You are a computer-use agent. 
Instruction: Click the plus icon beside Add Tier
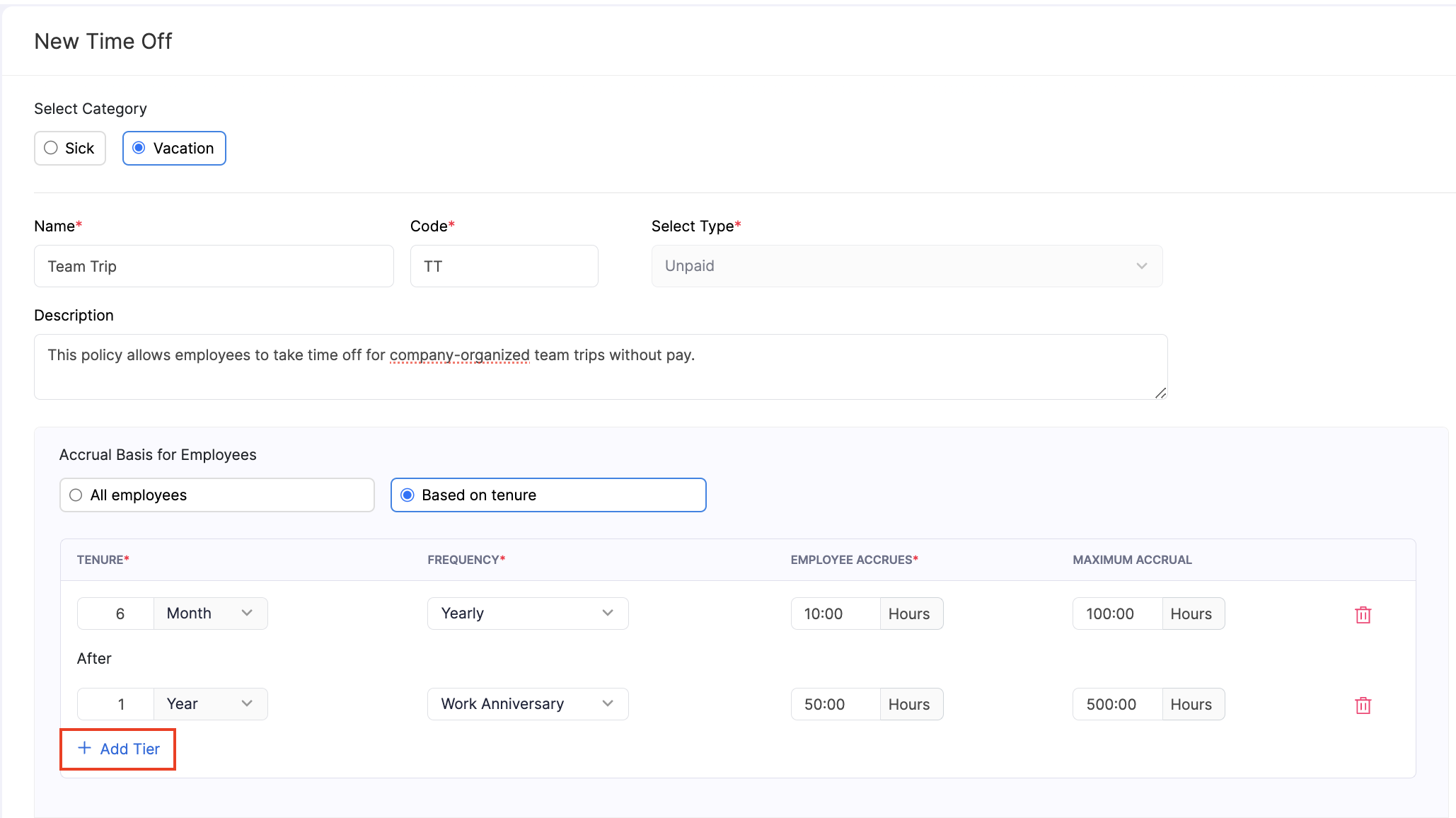84,748
